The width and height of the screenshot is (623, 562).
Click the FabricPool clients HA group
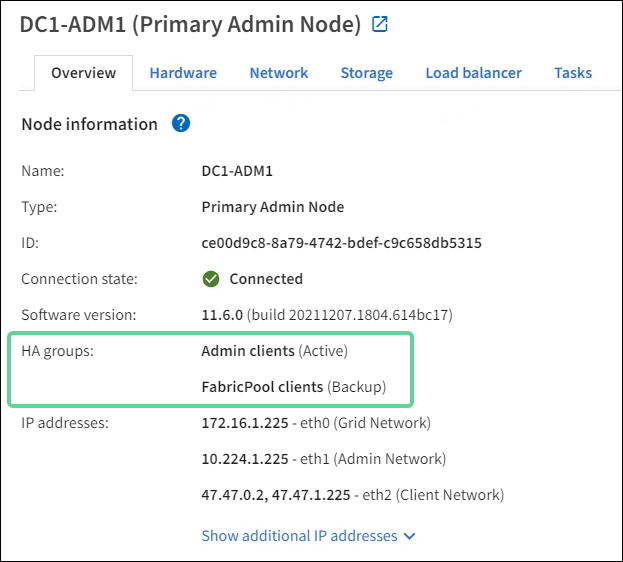[x=263, y=386]
